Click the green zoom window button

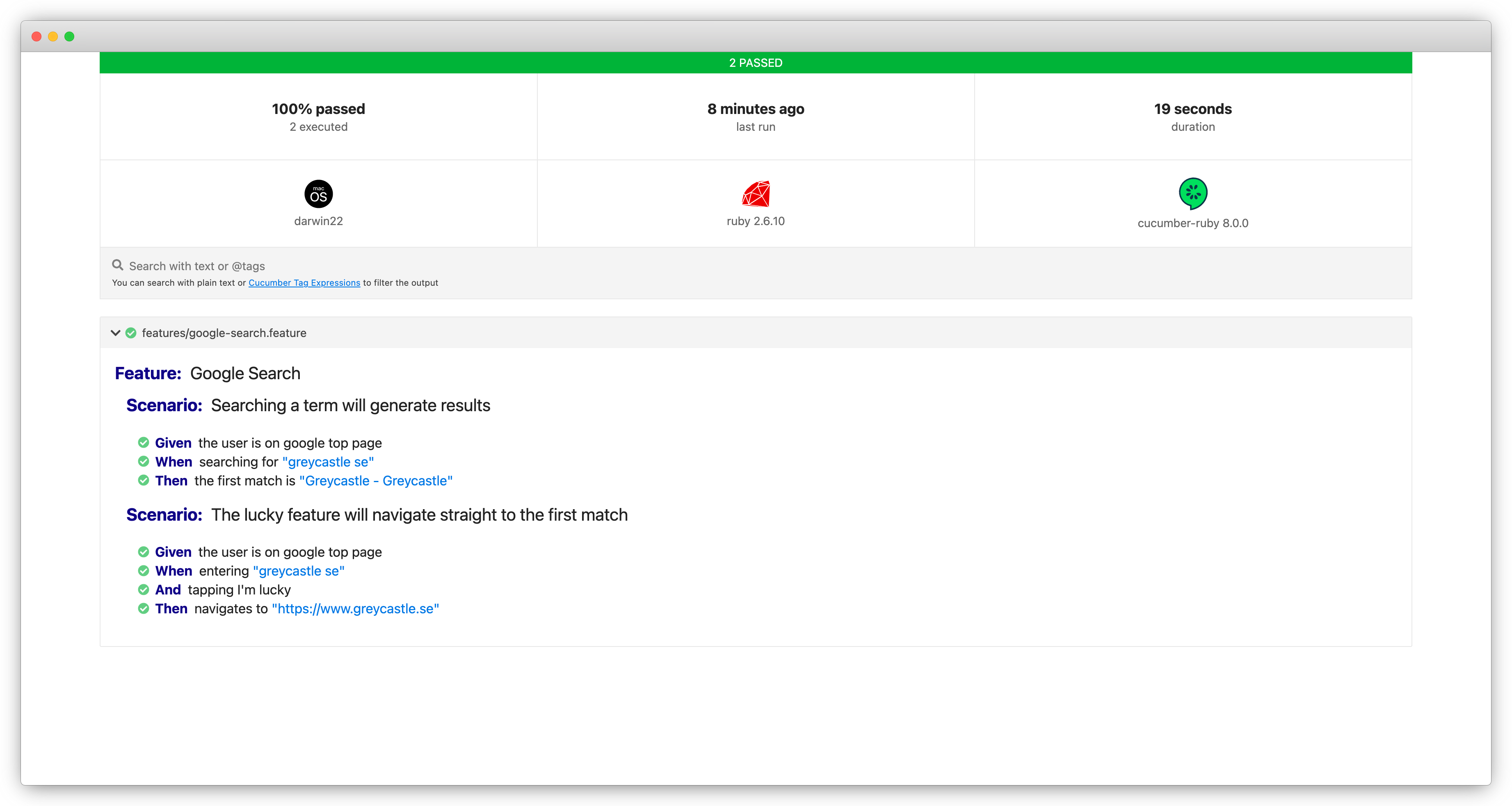click(x=69, y=36)
